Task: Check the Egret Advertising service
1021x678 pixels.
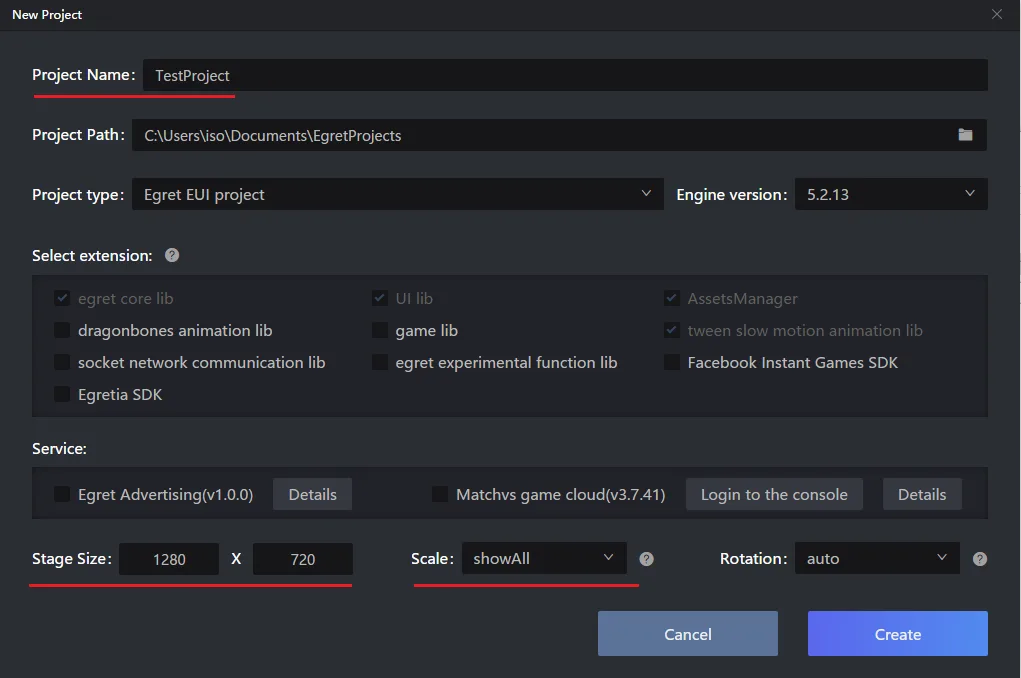Action: [62, 494]
